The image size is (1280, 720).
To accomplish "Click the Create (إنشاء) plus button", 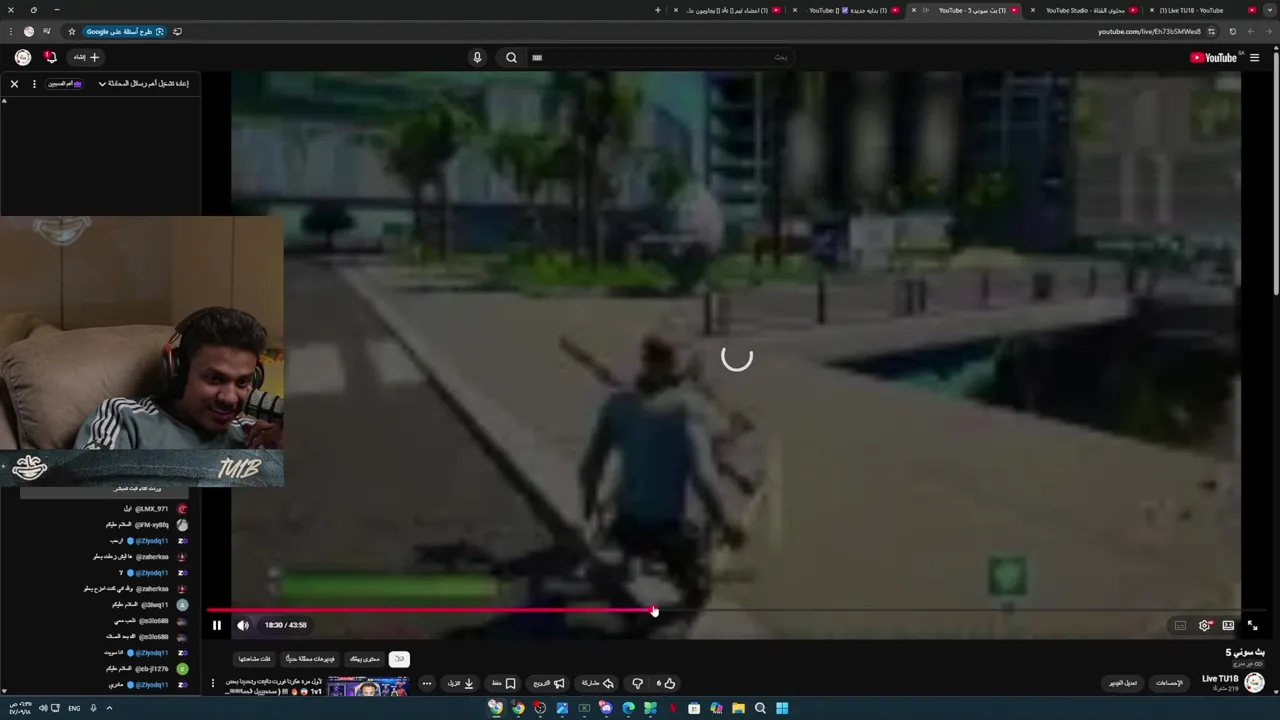I will [87, 57].
